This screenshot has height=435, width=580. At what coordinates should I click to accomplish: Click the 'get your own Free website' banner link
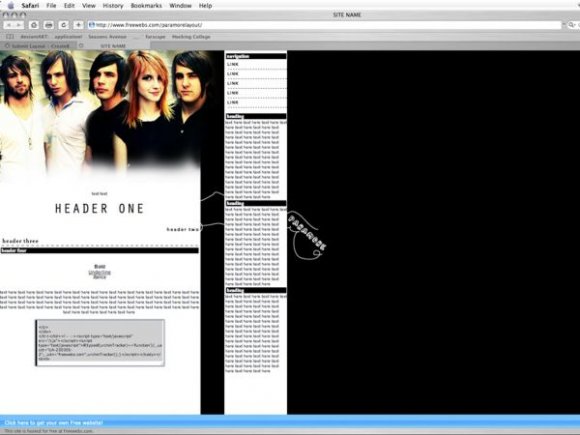point(54,422)
